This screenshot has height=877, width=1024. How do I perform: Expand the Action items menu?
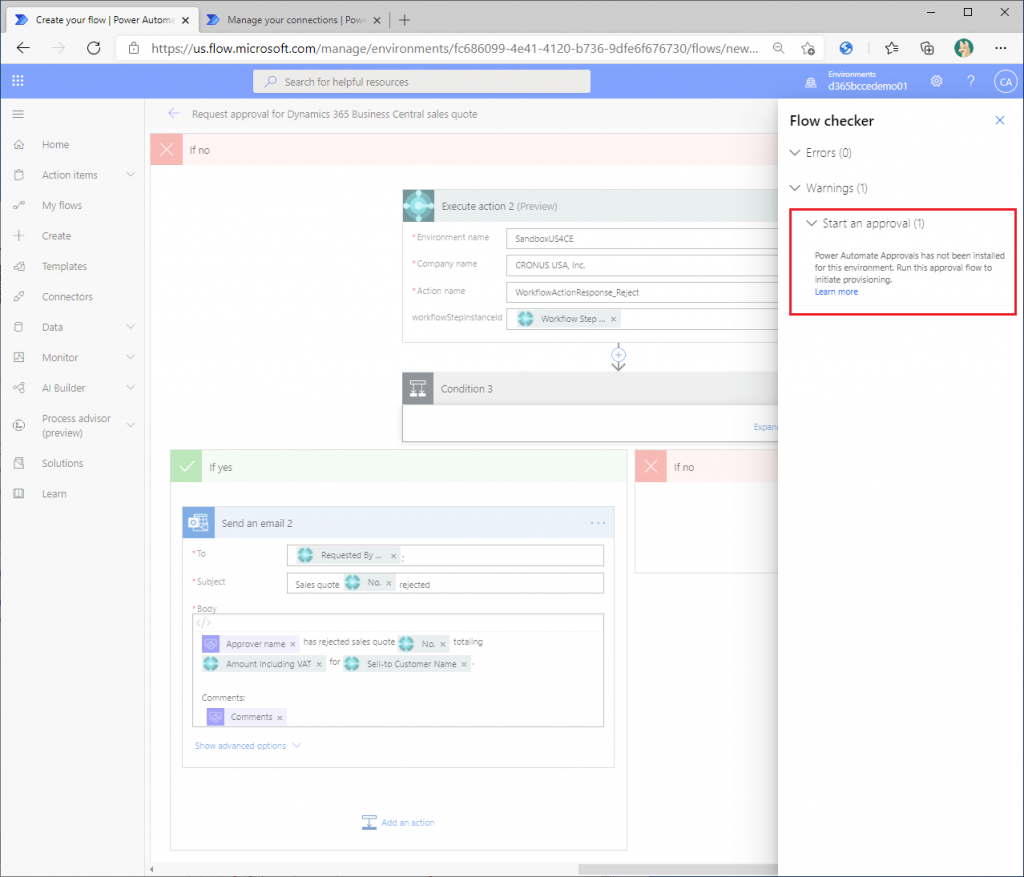click(x=131, y=174)
